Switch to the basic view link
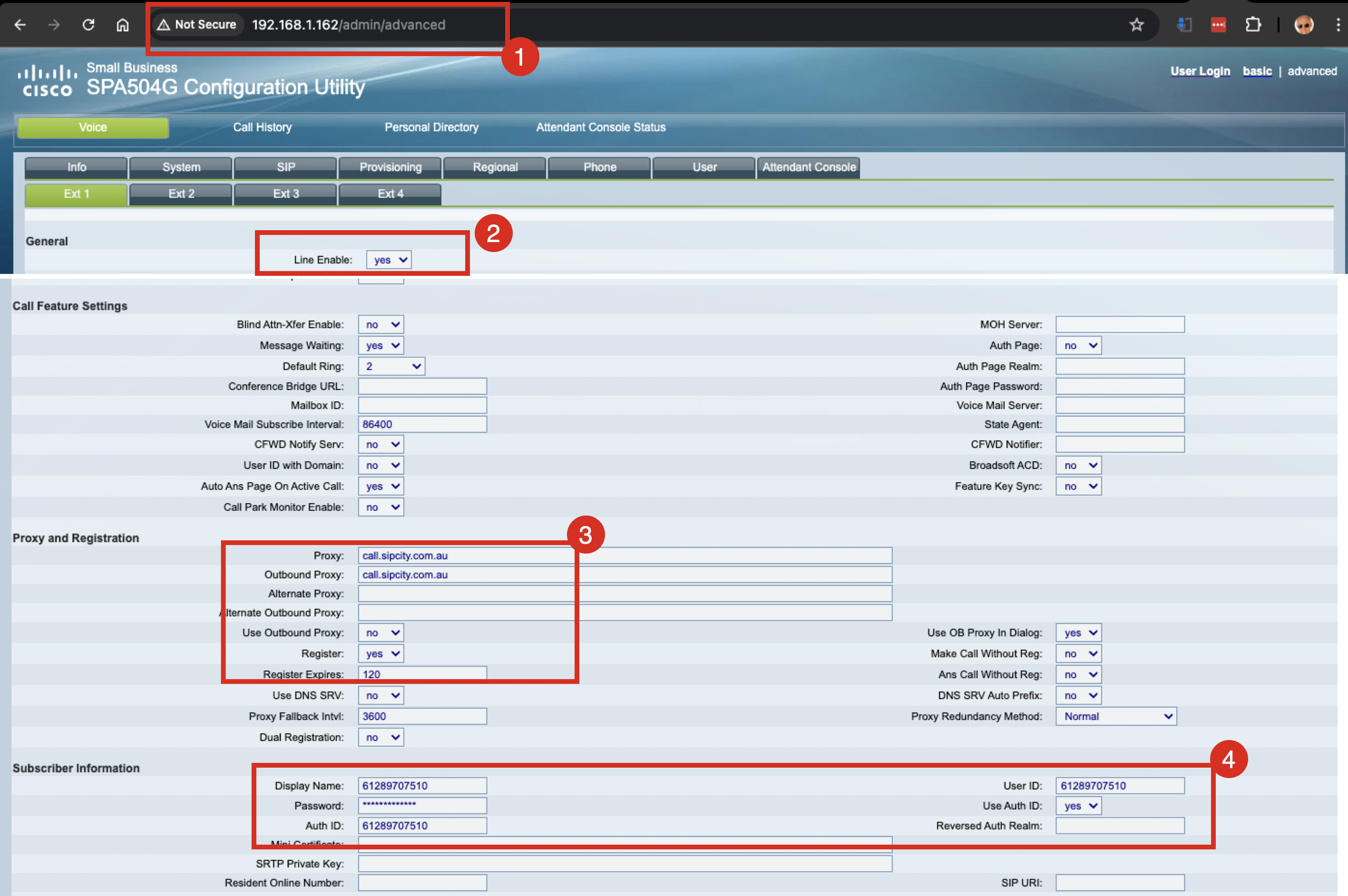 click(1257, 71)
